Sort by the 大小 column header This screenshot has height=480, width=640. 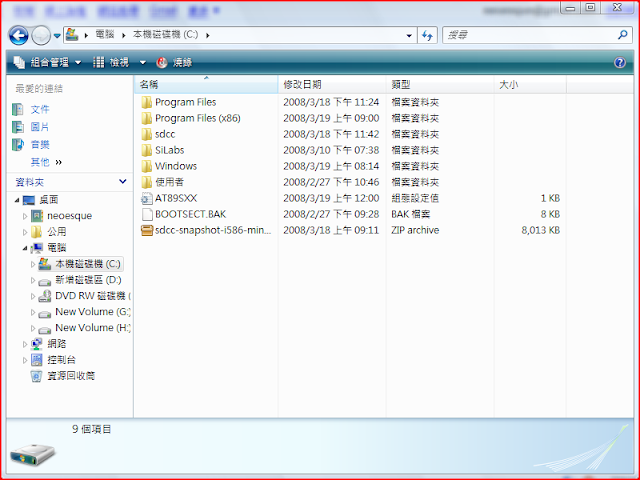[530, 84]
